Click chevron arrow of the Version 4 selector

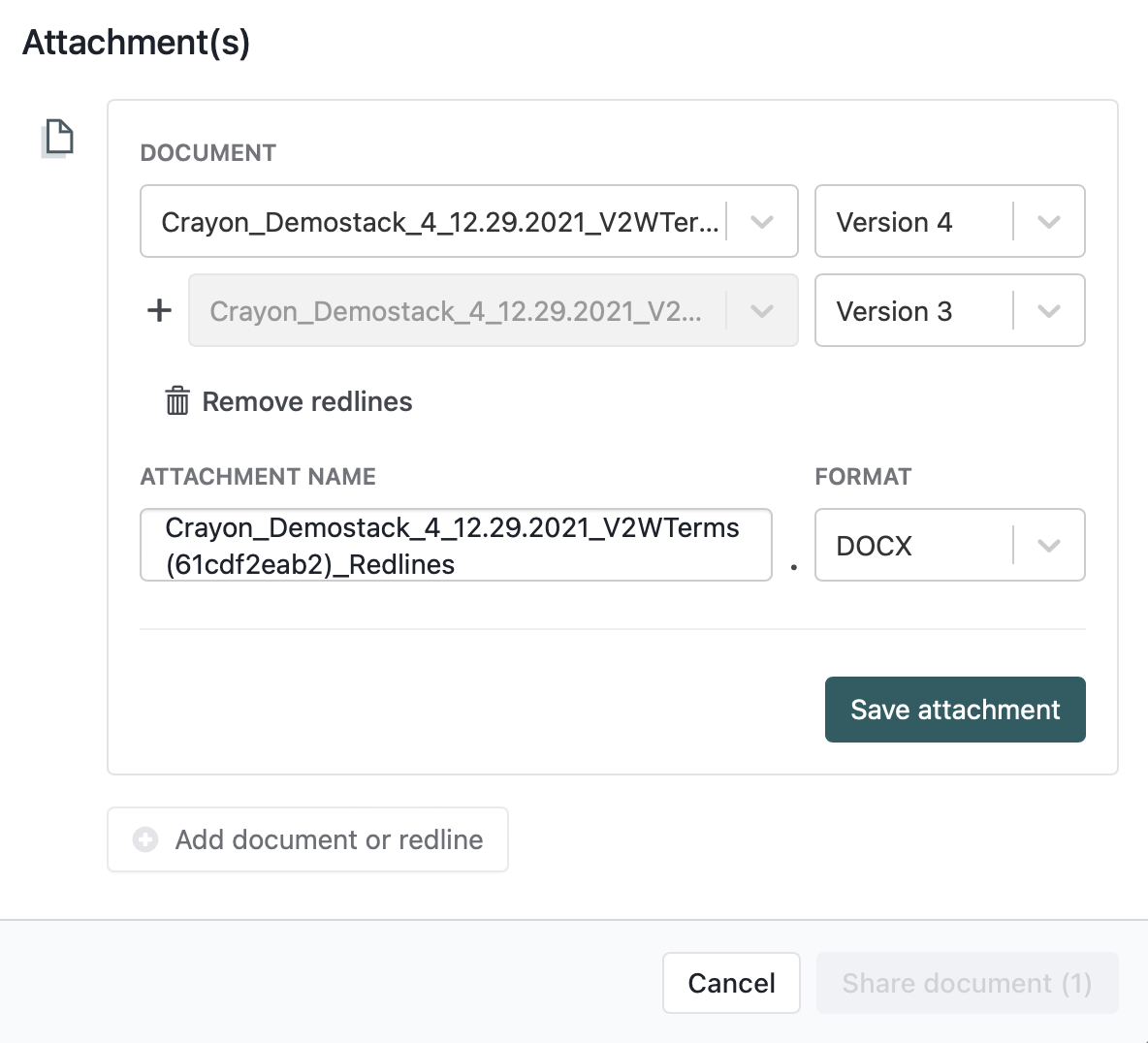[1049, 222]
